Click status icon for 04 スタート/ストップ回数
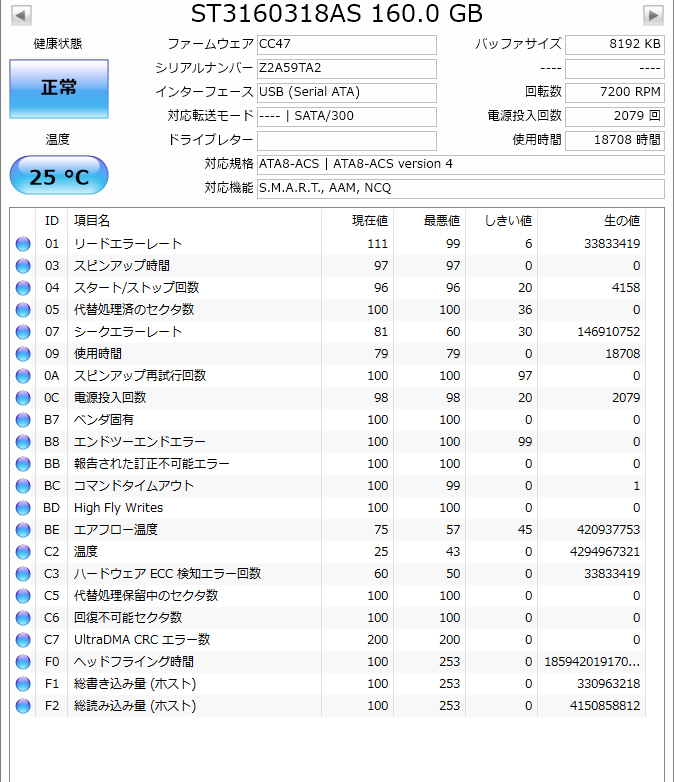Image resolution: width=674 pixels, height=782 pixels. (23, 288)
